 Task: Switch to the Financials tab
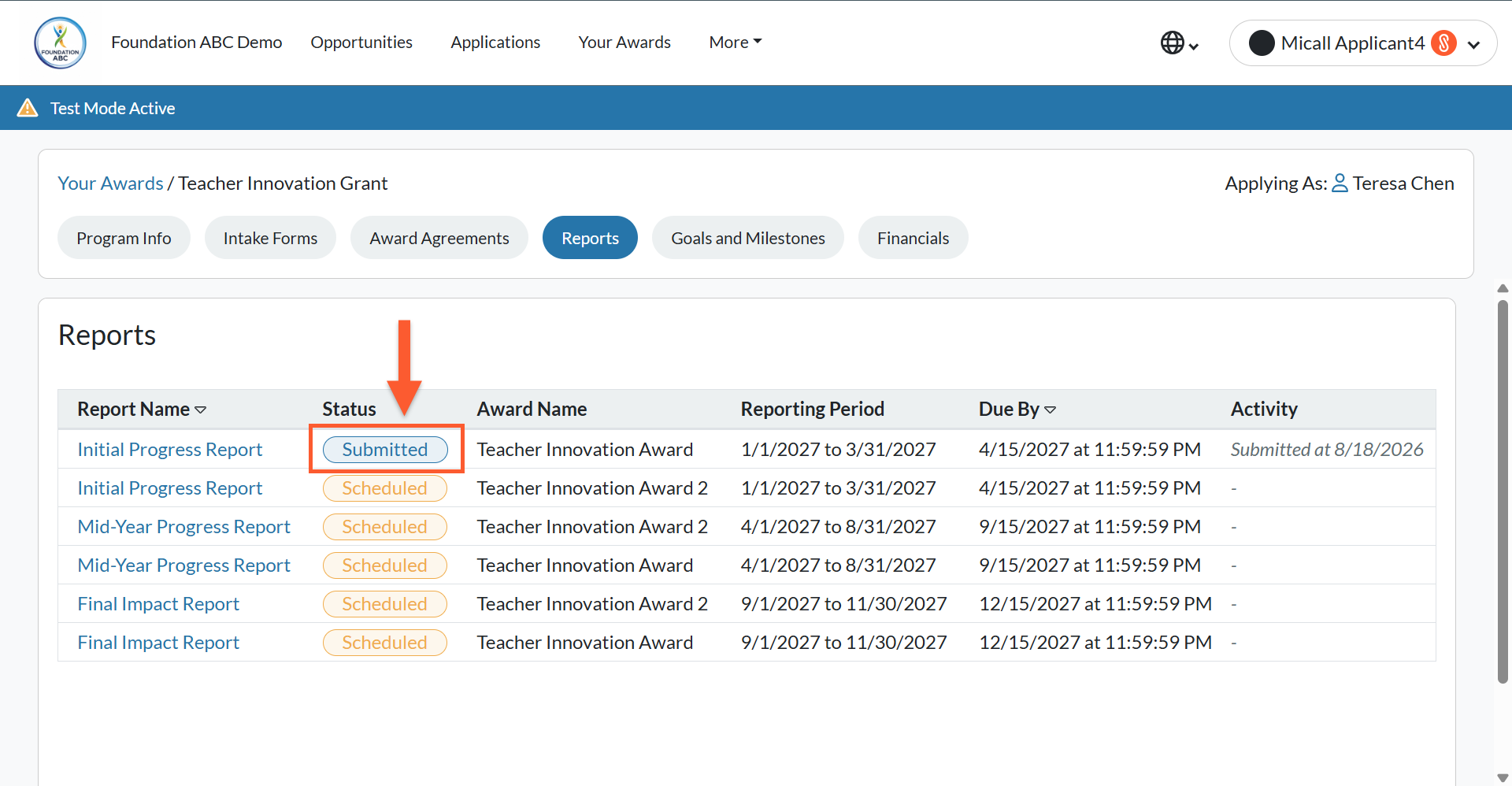pos(913,238)
